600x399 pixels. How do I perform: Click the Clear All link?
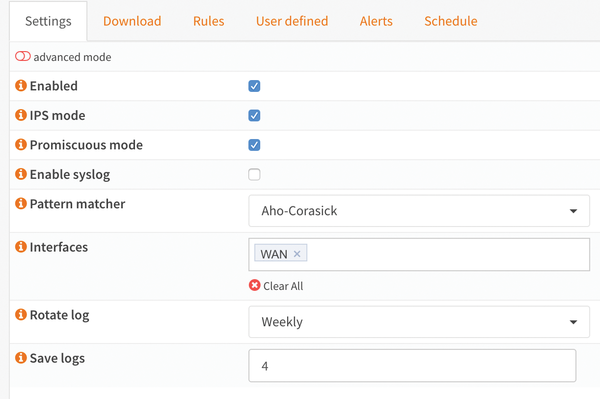click(x=283, y=286)
